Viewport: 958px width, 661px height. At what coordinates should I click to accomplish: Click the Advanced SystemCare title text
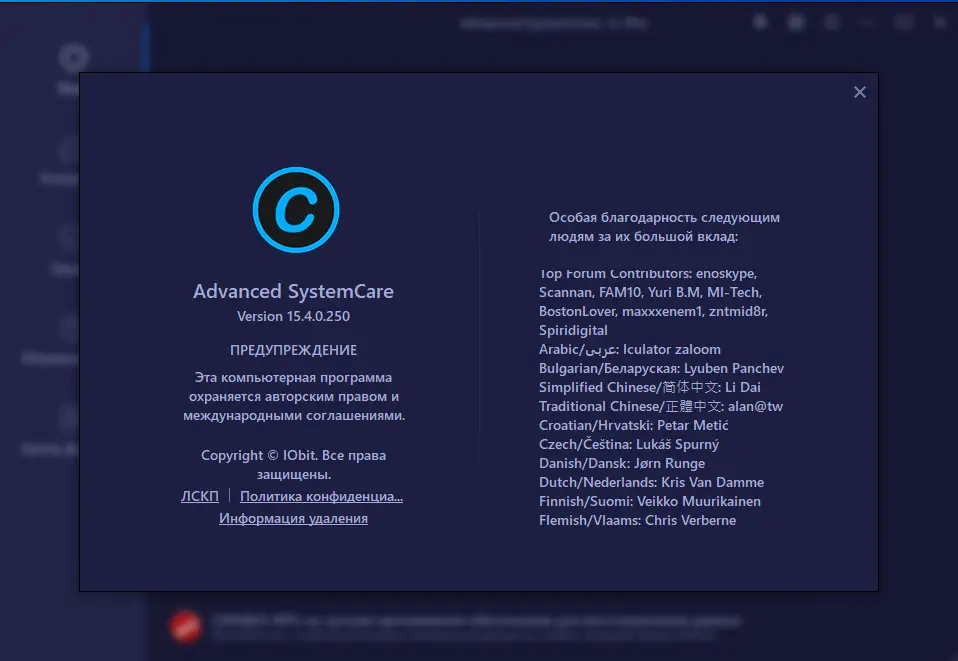coord(293,291)
